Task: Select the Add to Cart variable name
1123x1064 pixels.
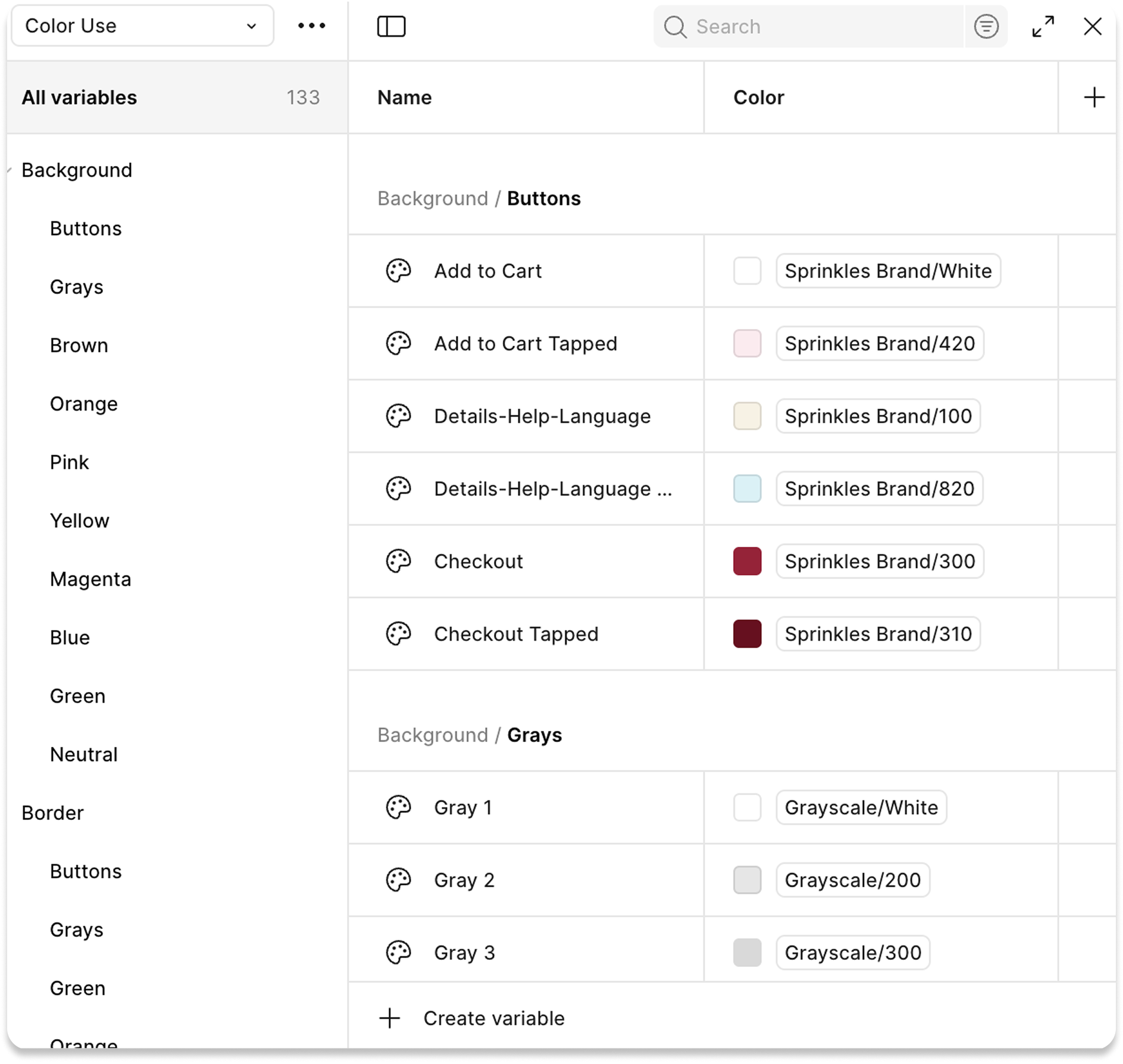Action: [x=488, y=271]
